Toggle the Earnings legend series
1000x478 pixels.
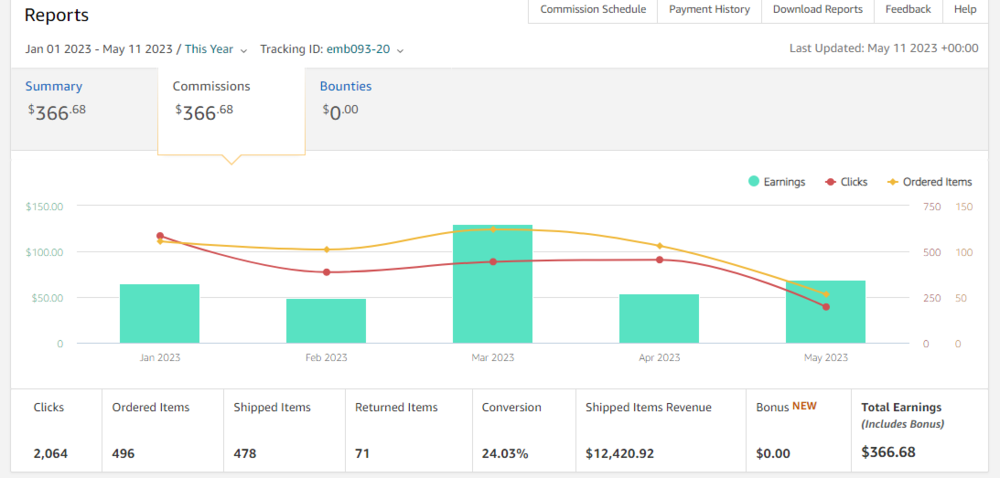[x=776, y=182]
